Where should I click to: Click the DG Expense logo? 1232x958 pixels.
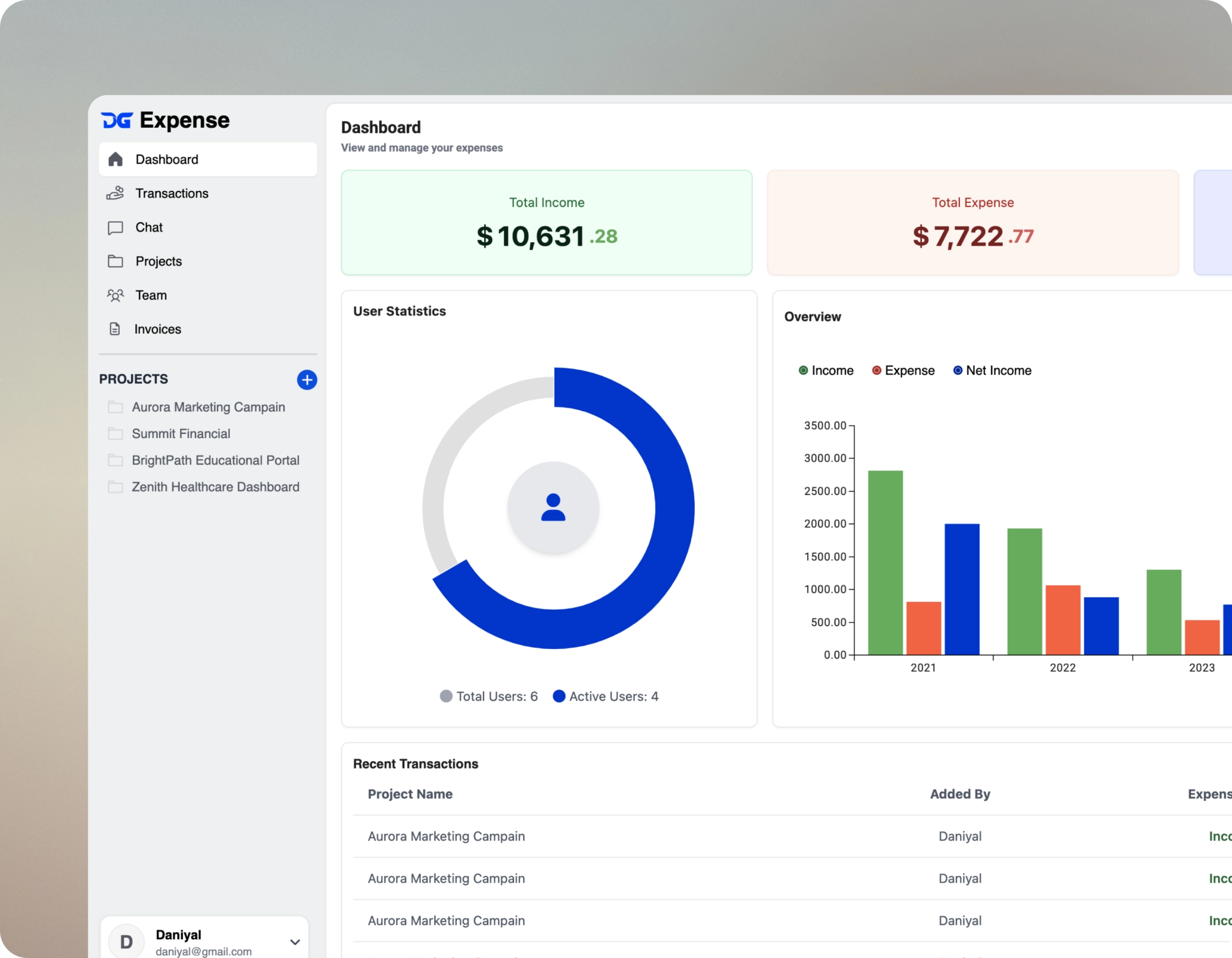pos(165,120)
